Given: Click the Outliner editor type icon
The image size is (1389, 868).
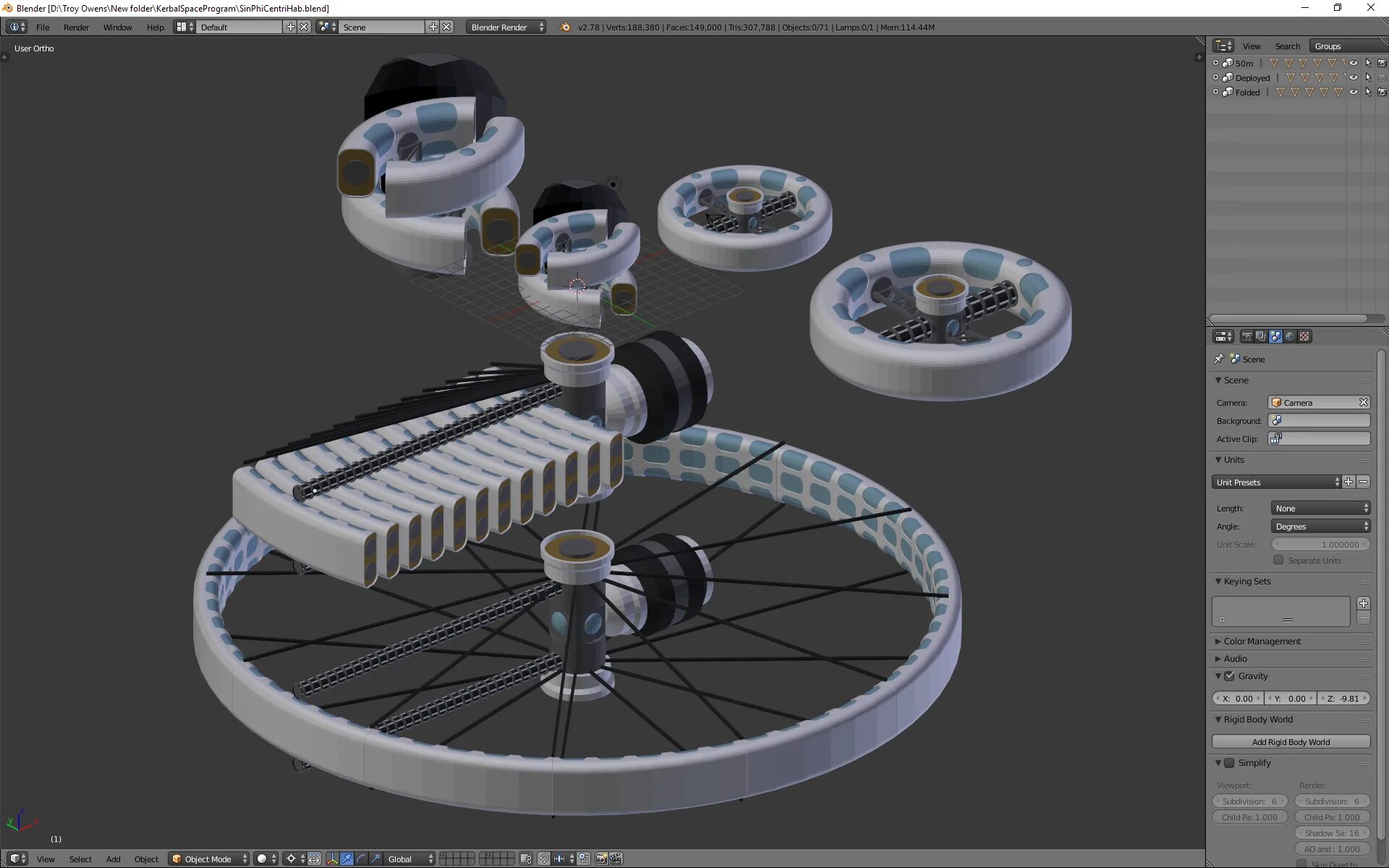Looking at the screenshot, I should coord(1223,46).
